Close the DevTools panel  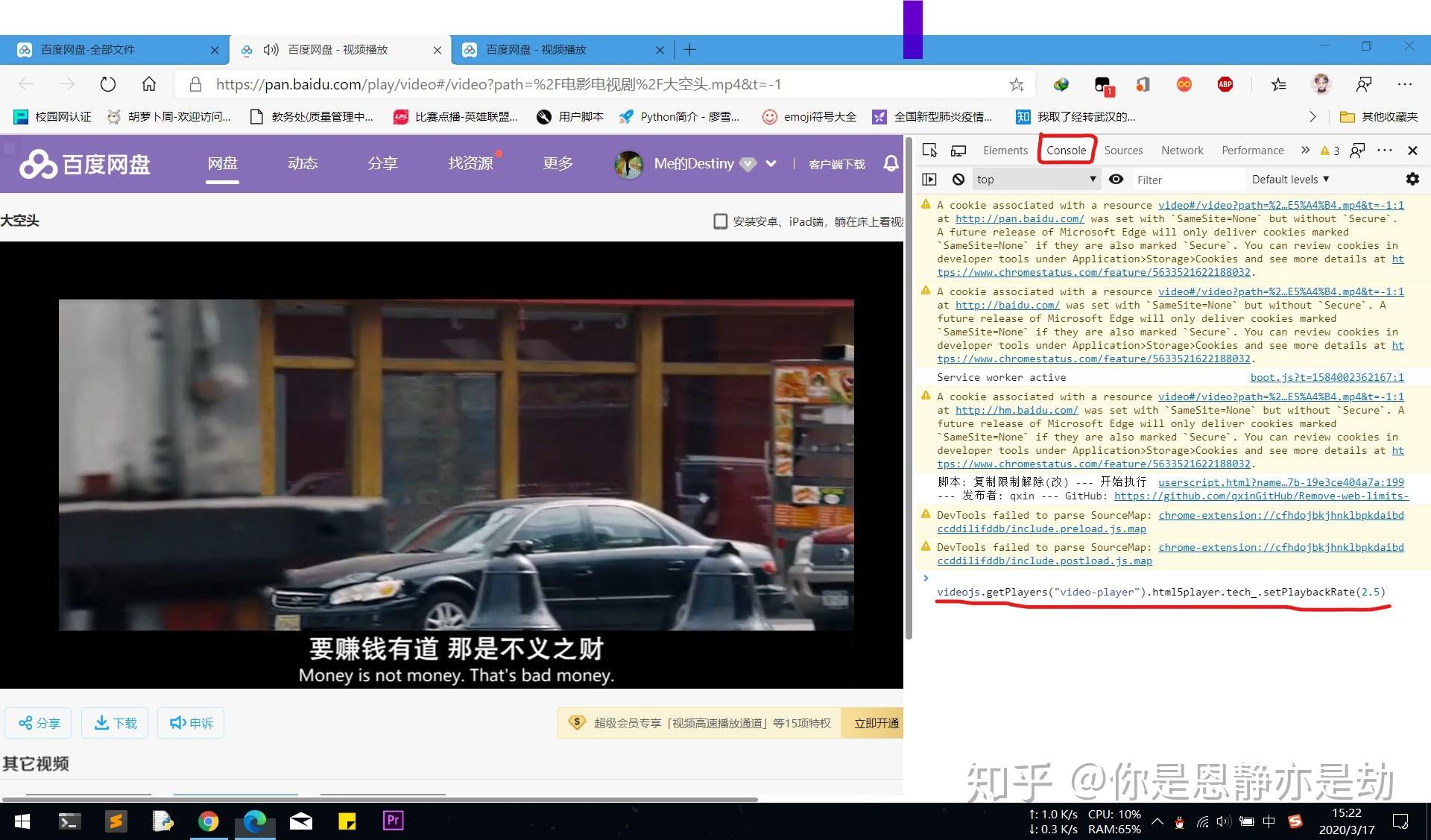coord(1412,151)
